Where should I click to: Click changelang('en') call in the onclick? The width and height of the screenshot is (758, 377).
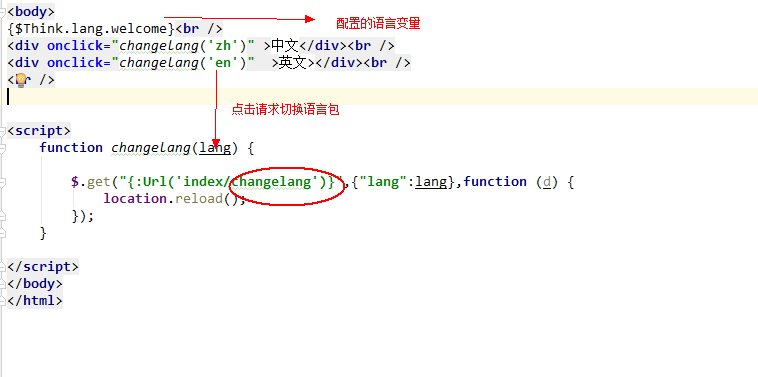coord(183,63)
